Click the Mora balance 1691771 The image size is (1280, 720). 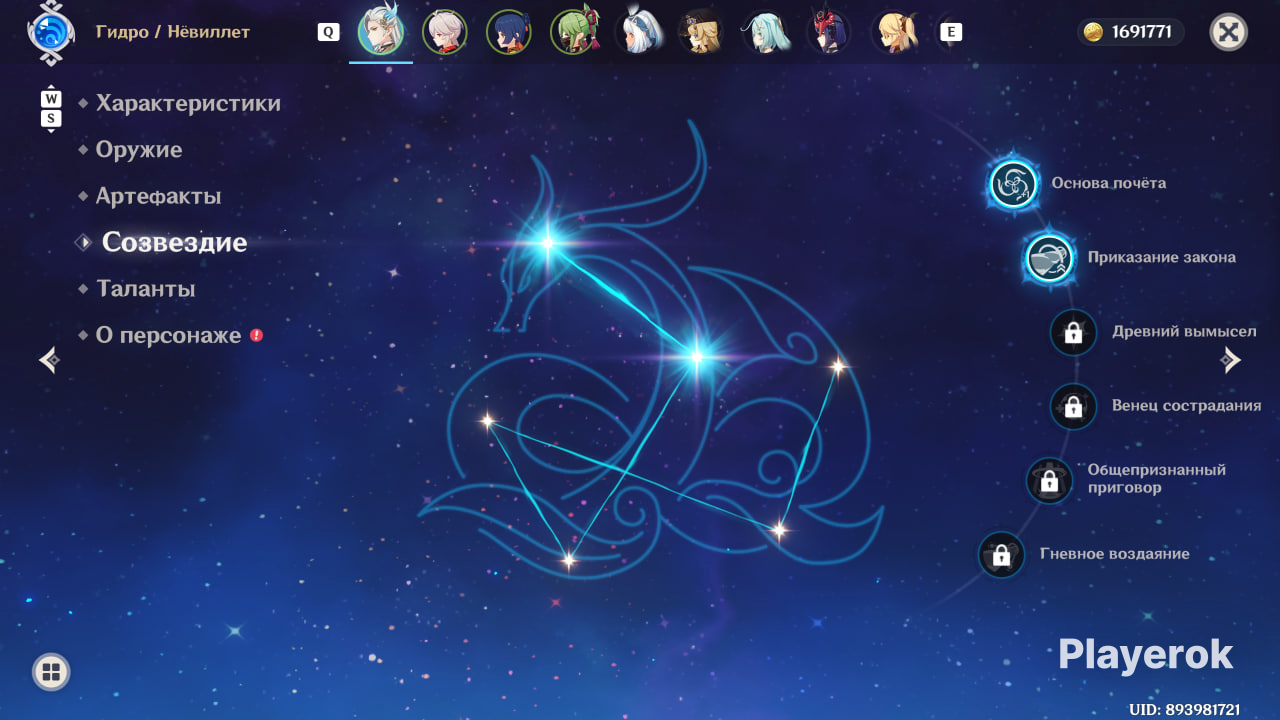pyautogui.click(x=1131, y=32)
